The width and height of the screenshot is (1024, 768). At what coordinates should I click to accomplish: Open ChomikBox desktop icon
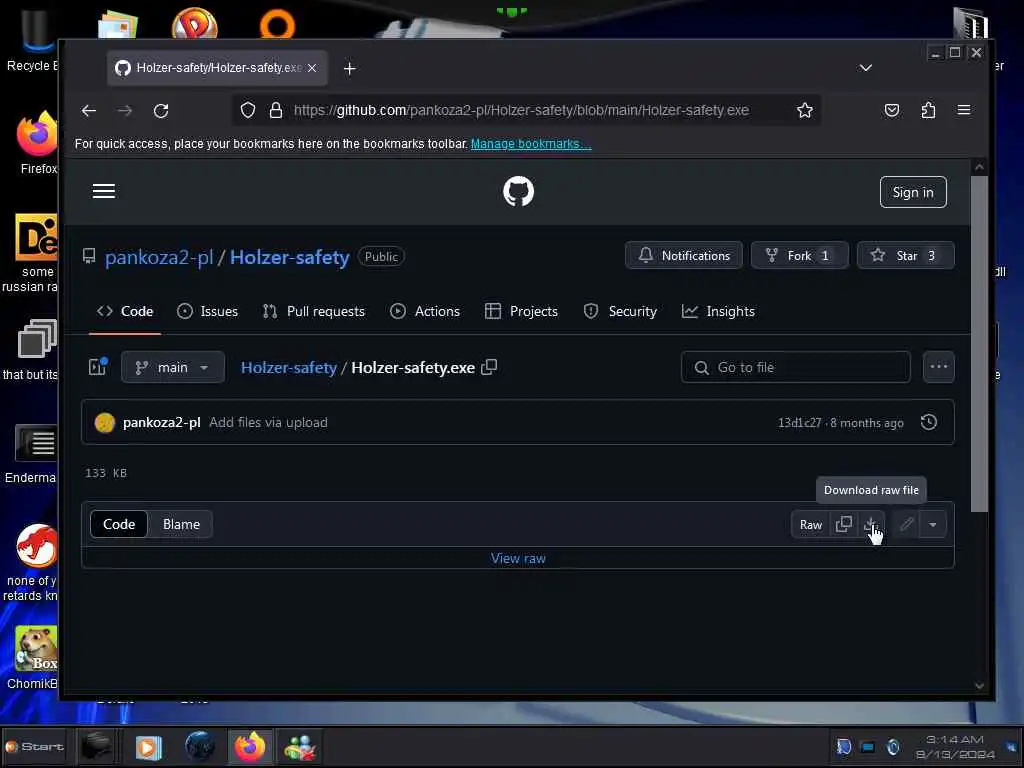pyautogui.click(x=33, y=658)
